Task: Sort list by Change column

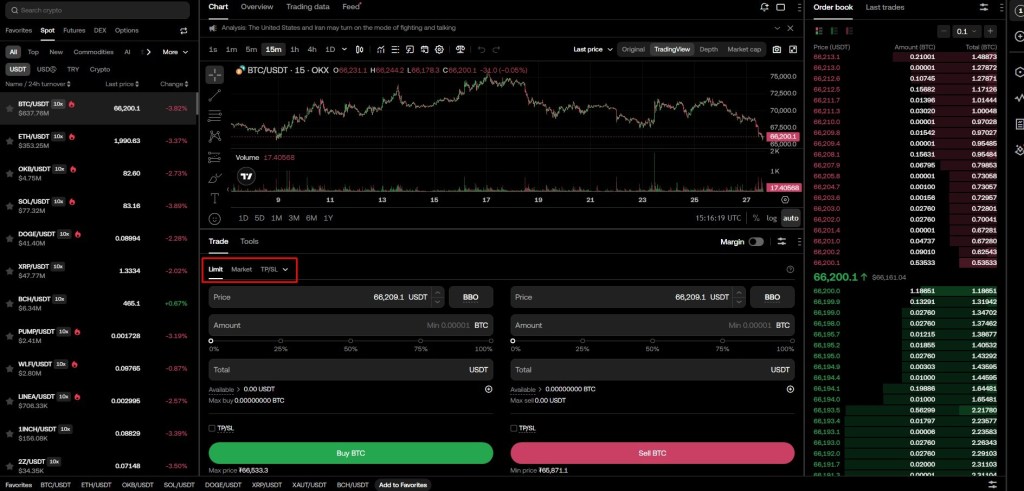Action: pyautogui.click(x=174, y=84)
